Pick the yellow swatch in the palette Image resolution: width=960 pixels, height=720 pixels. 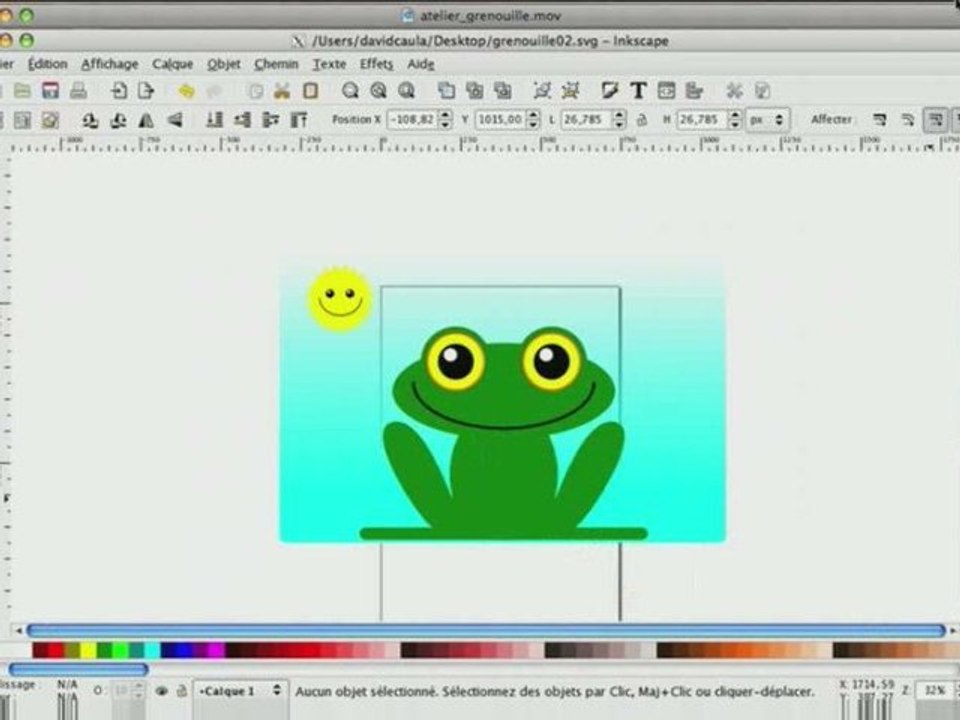point(89,650)
